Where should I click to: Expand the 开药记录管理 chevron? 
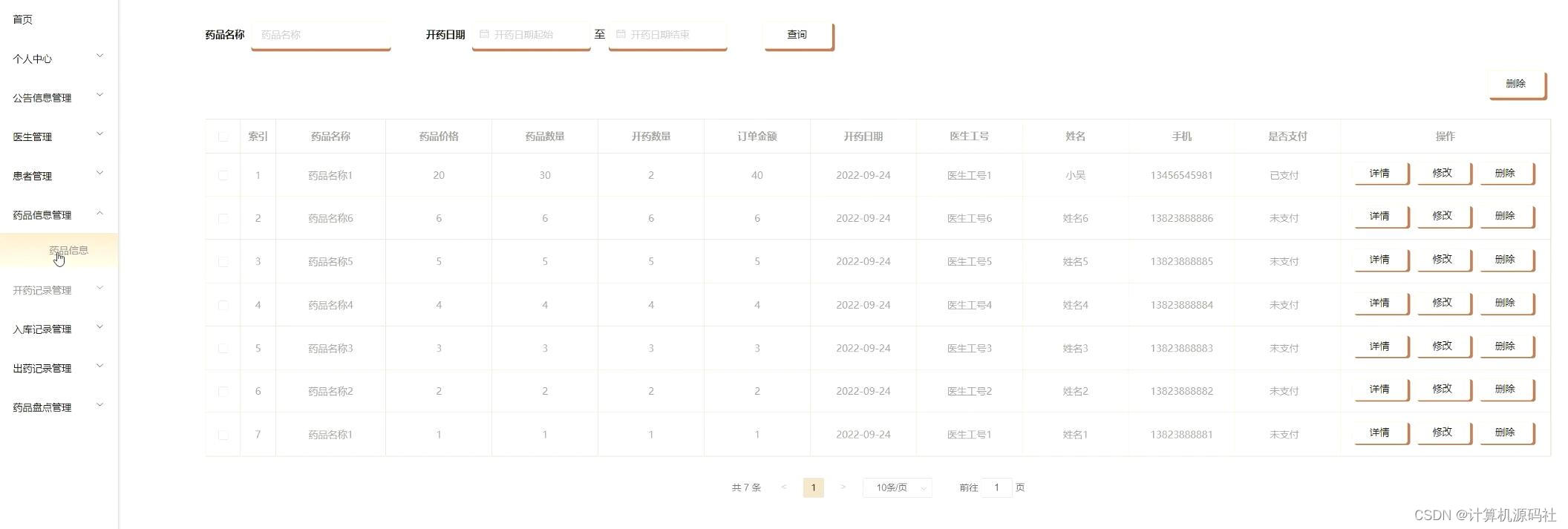point(100,288)
